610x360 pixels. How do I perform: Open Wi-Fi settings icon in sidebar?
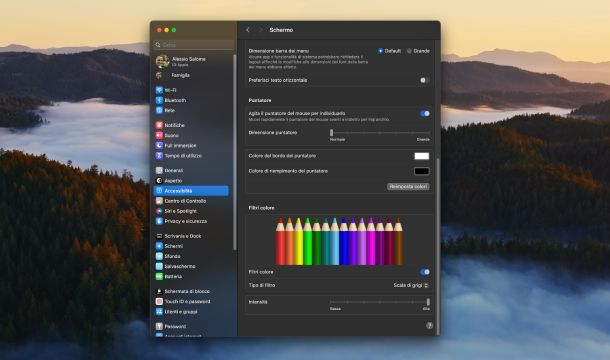159,90
